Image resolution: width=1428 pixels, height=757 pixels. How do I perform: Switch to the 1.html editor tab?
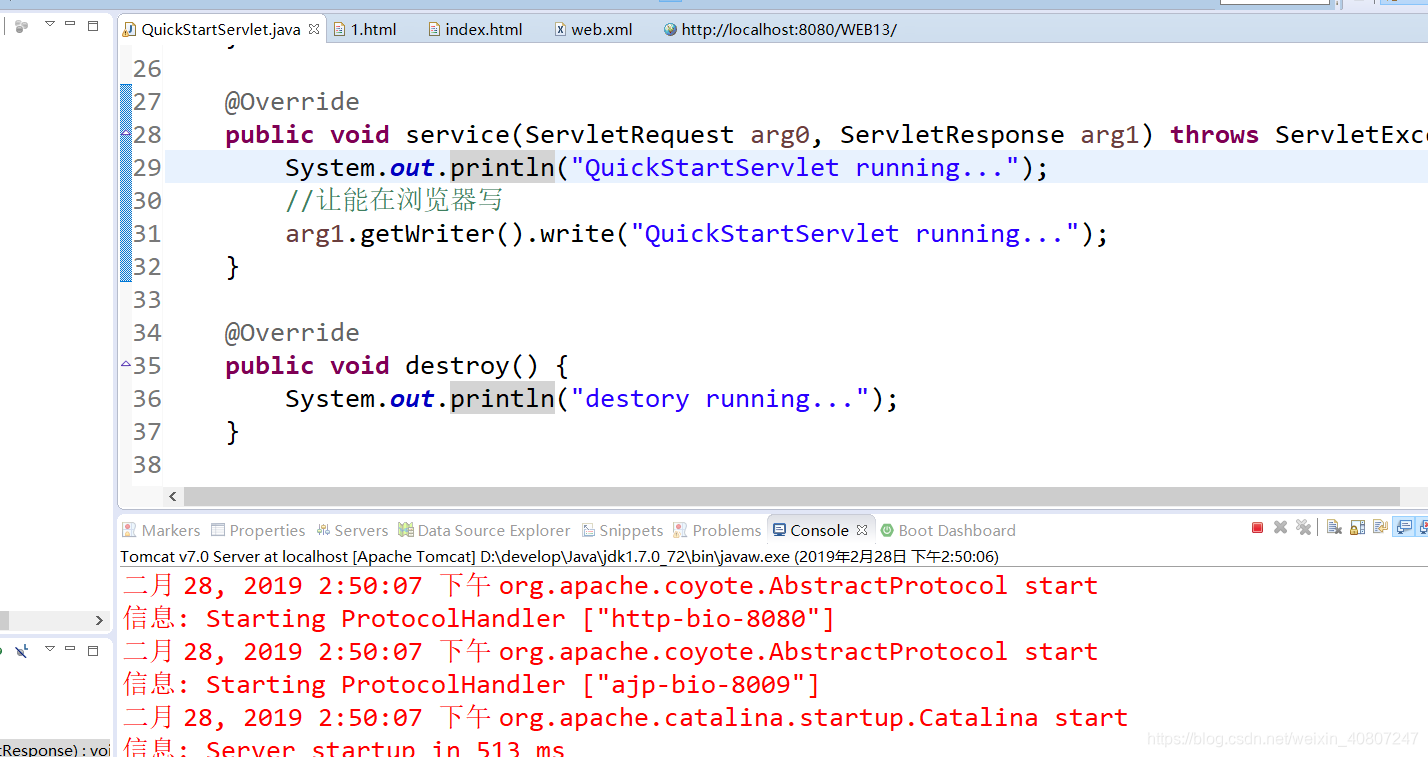pos(365,29)
